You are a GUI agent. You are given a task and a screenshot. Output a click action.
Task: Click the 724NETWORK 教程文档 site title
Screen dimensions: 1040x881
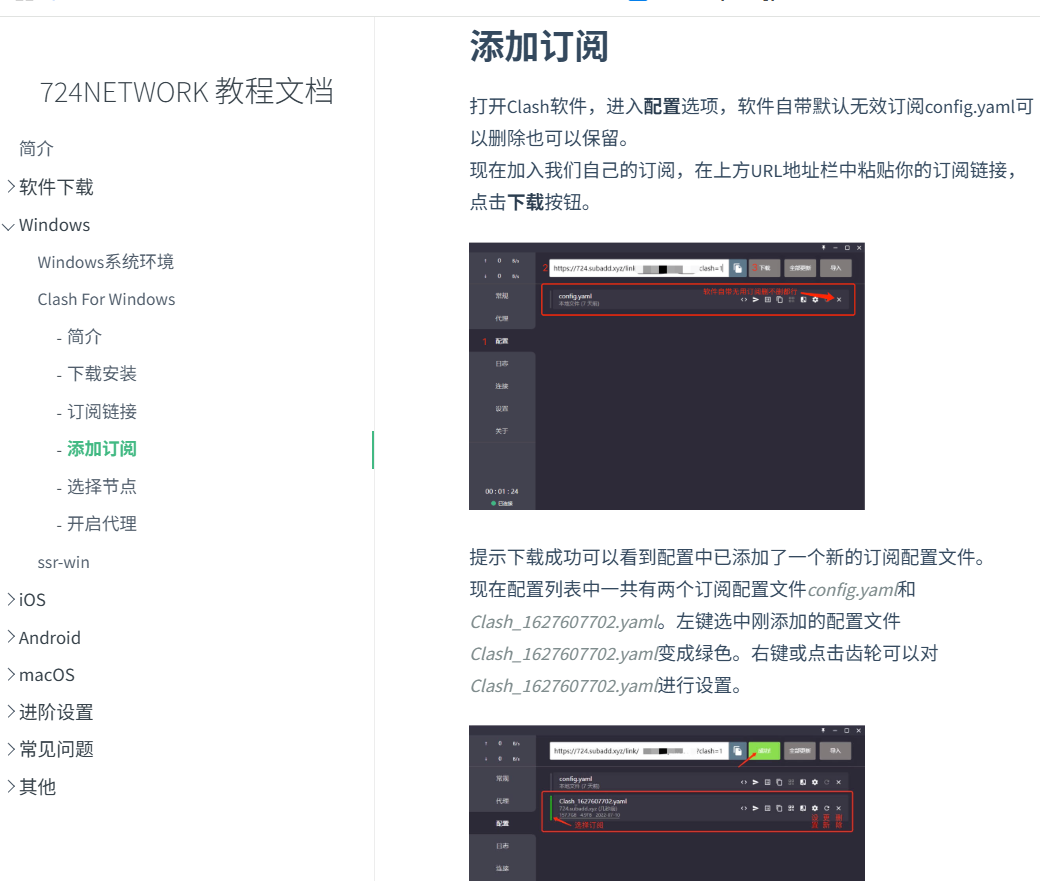pos(187,91)
